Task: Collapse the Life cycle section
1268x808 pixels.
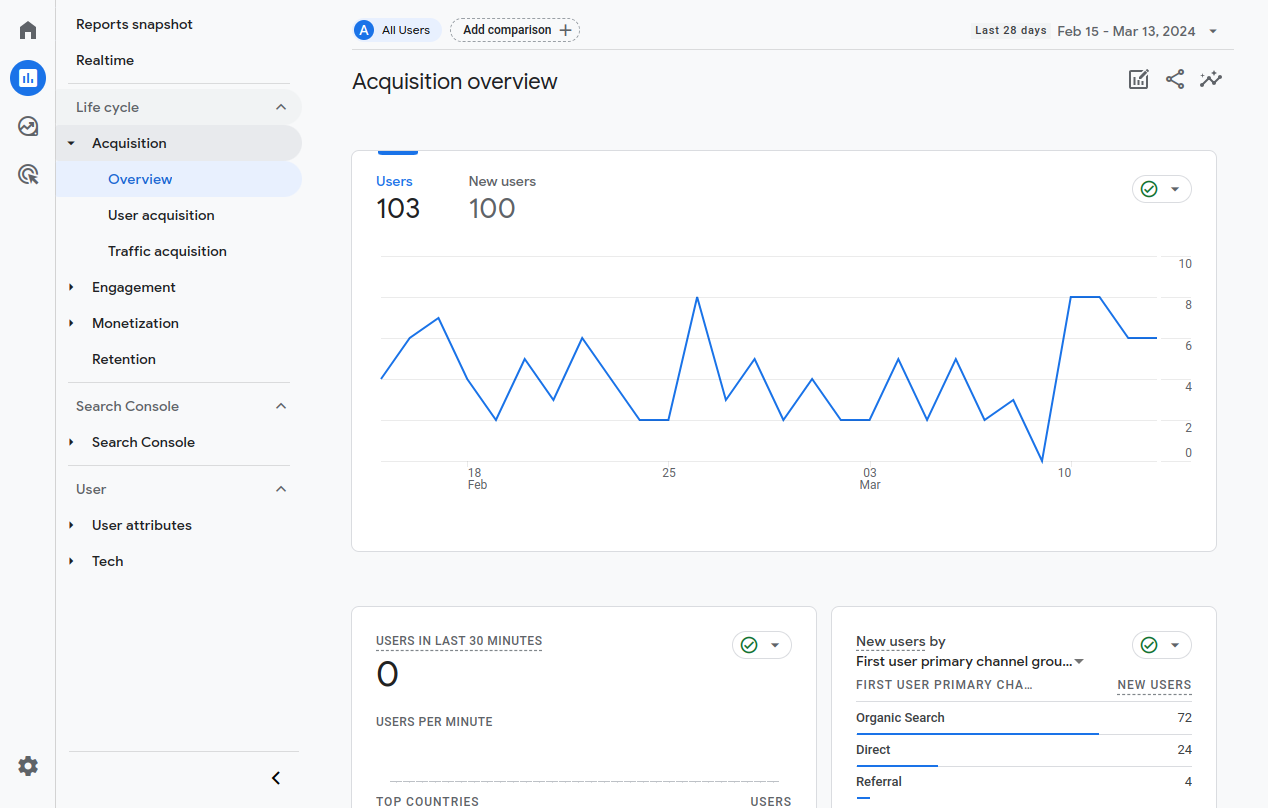Action: pyautogui.click(x=281, y=107)
